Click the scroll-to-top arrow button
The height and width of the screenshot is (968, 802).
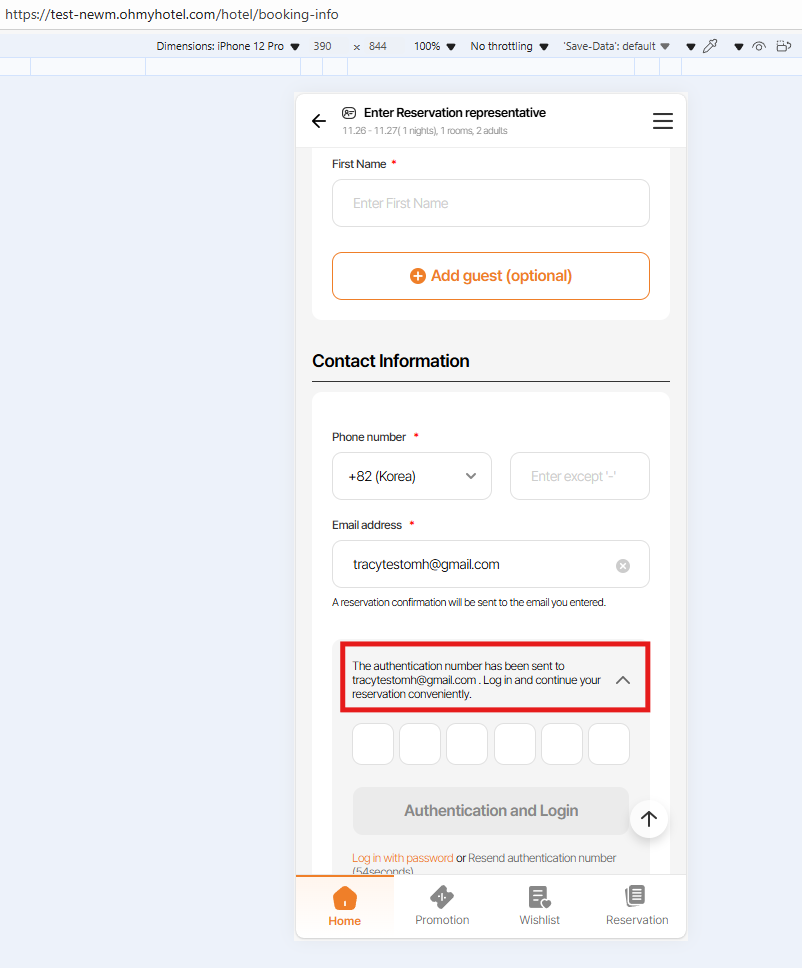tap(649, 819)
